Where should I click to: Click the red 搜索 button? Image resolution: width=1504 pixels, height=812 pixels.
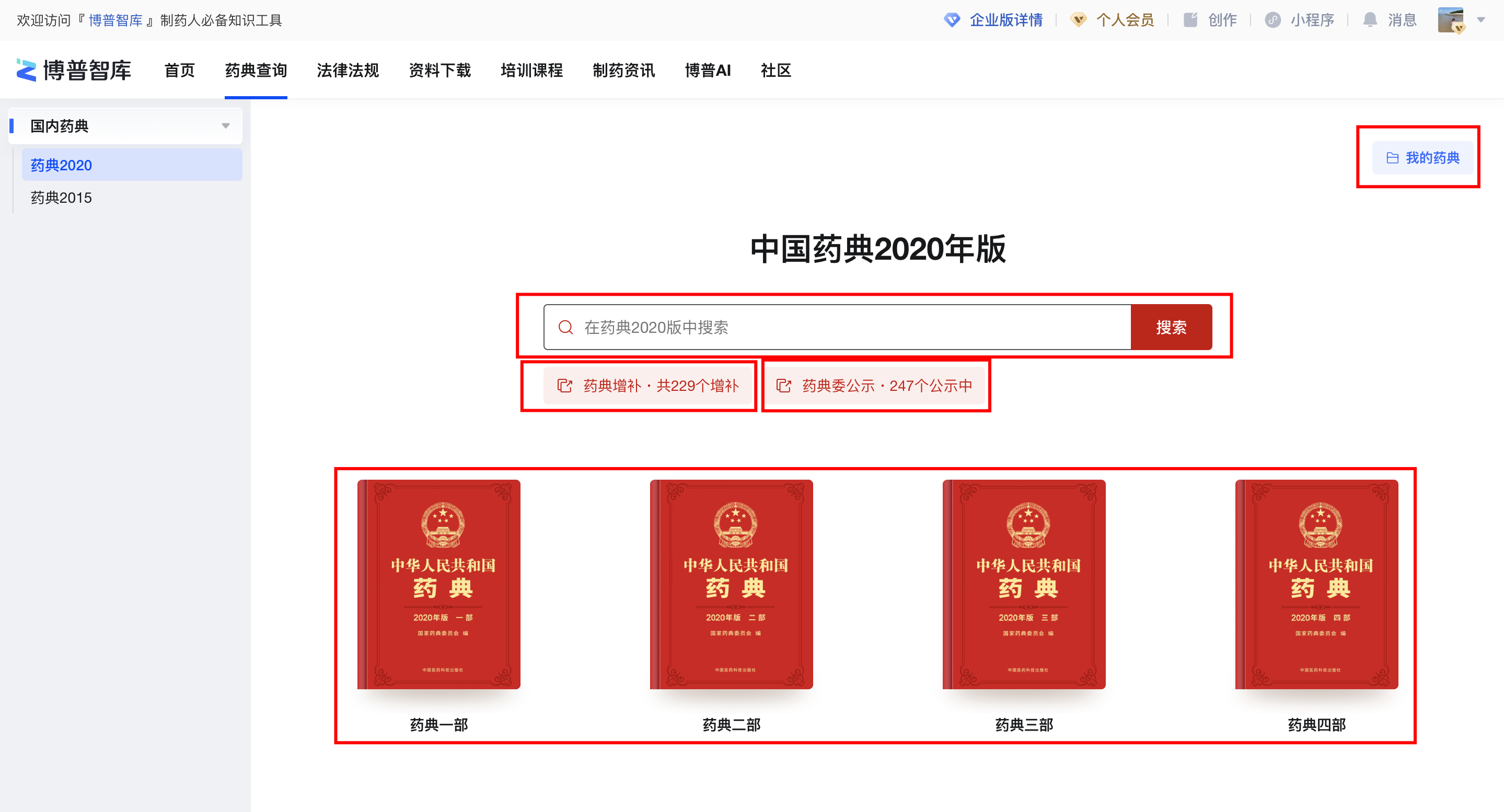(1171, 327)
